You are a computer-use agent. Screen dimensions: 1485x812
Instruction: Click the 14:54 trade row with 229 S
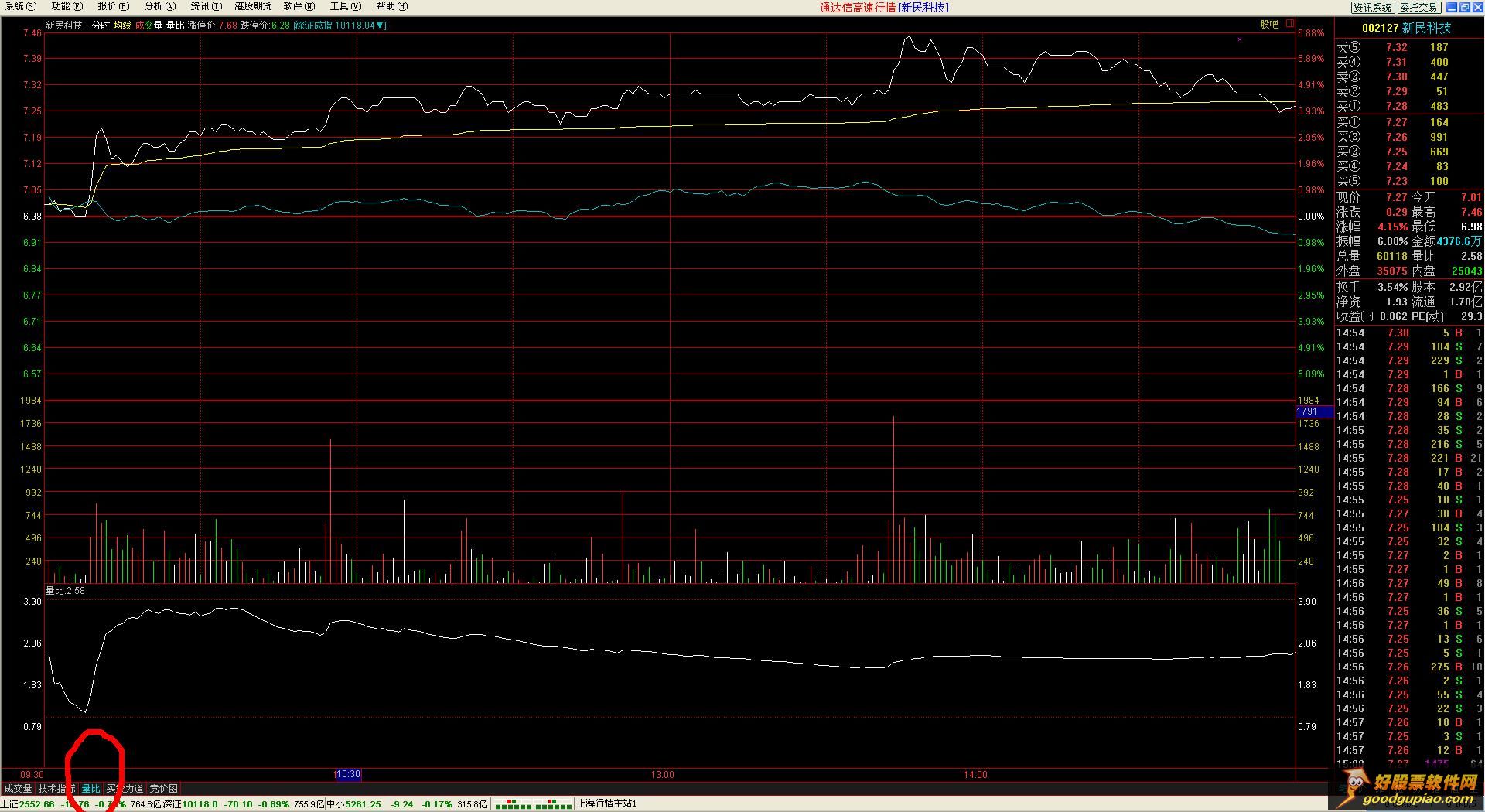tap(1409, 360)
